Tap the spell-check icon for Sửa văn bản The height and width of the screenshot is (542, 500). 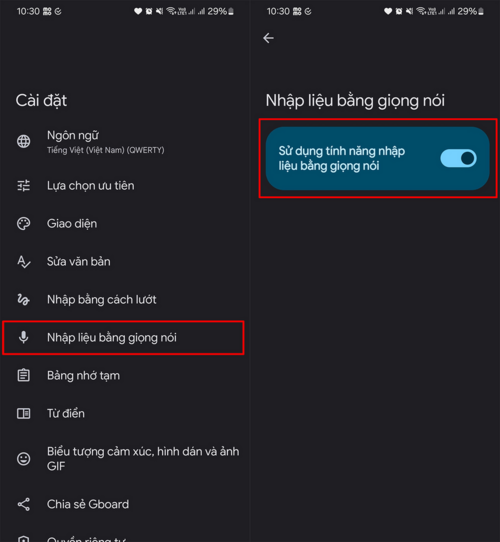click(x=24, y=262)
